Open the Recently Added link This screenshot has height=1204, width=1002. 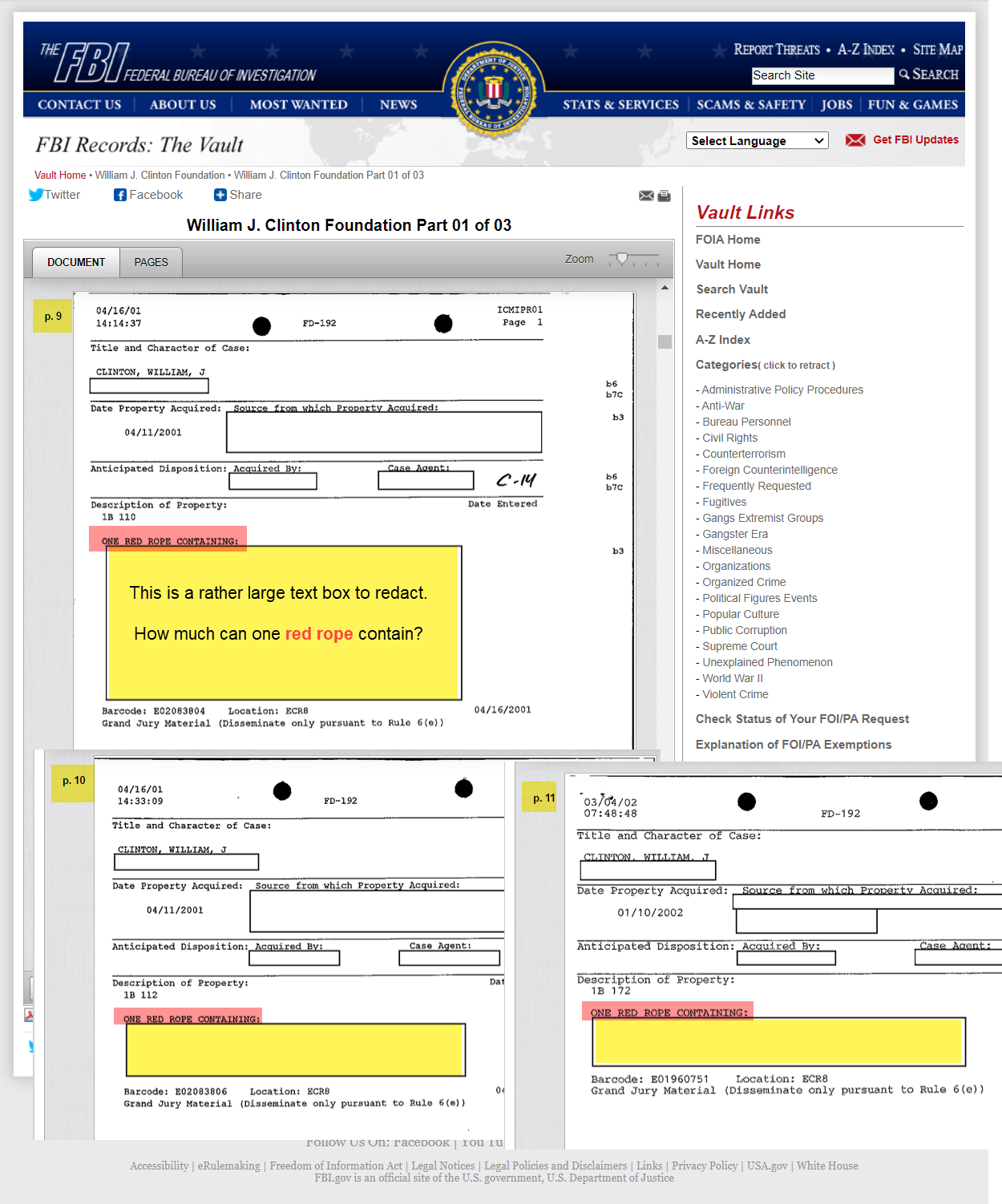pyautogui.click(x=741, y=314)
